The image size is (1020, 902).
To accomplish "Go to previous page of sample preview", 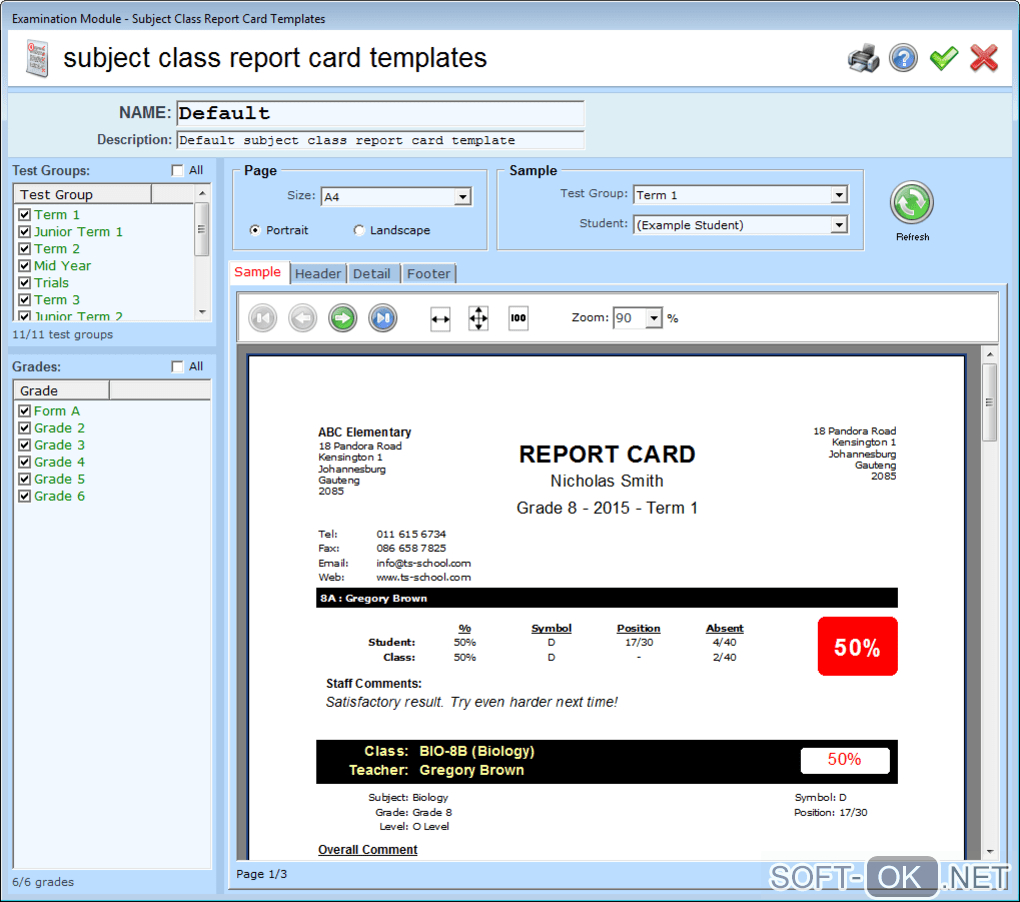I will point(302,318).
